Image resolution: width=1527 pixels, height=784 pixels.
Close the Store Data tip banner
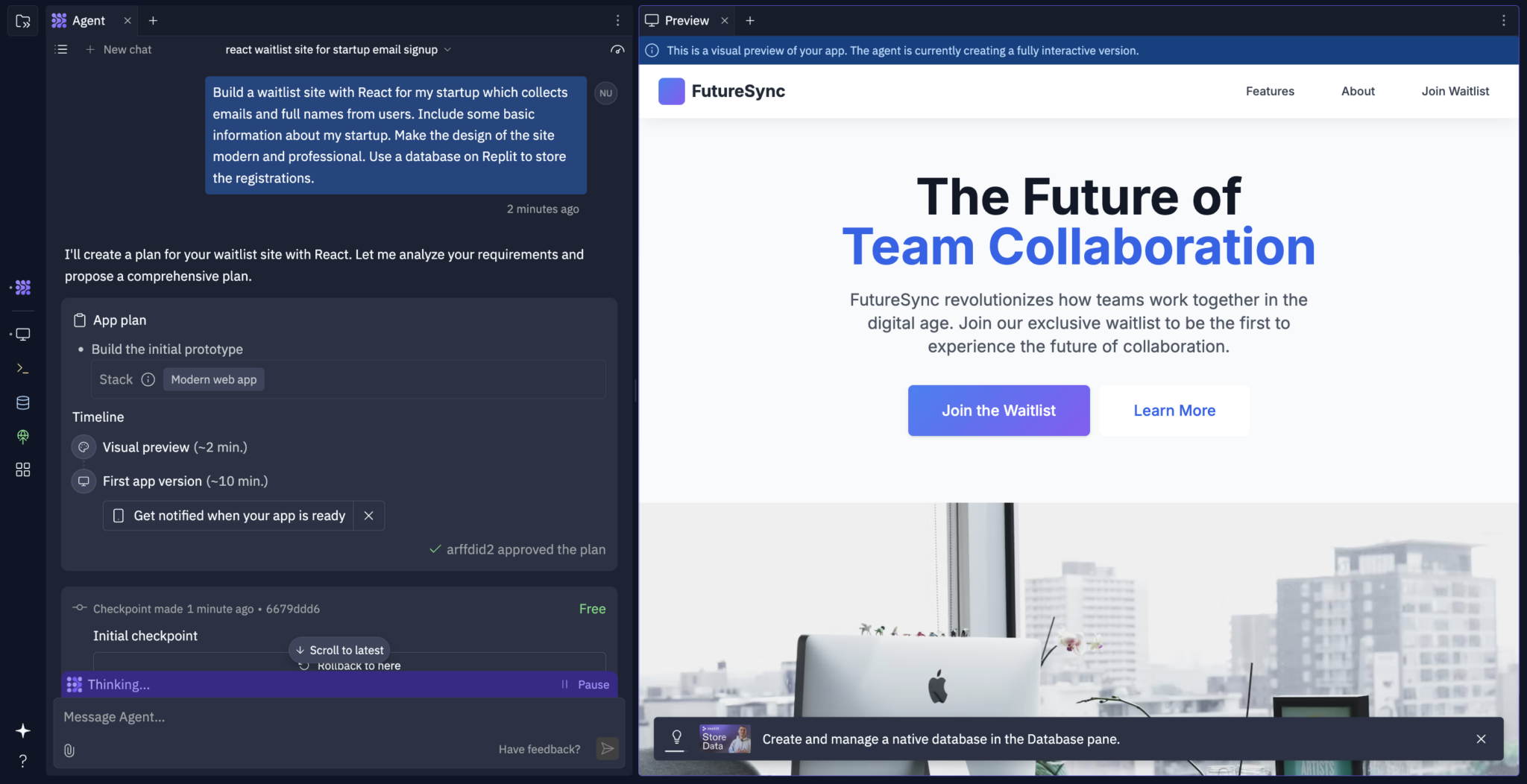coord(1481,739)
